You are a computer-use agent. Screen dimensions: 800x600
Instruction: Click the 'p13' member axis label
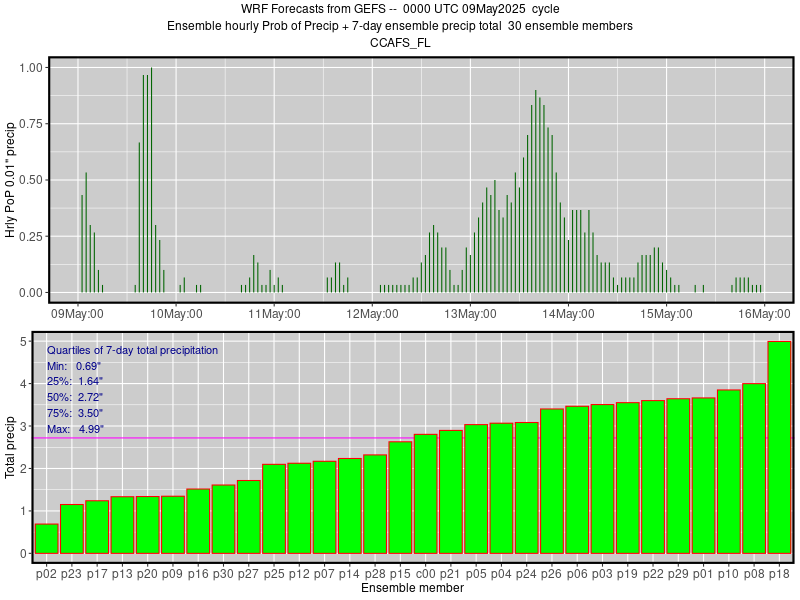pos(122,574)
